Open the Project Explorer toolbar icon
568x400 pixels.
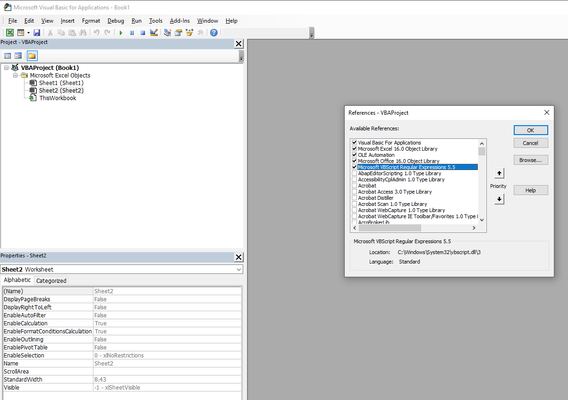167,33
